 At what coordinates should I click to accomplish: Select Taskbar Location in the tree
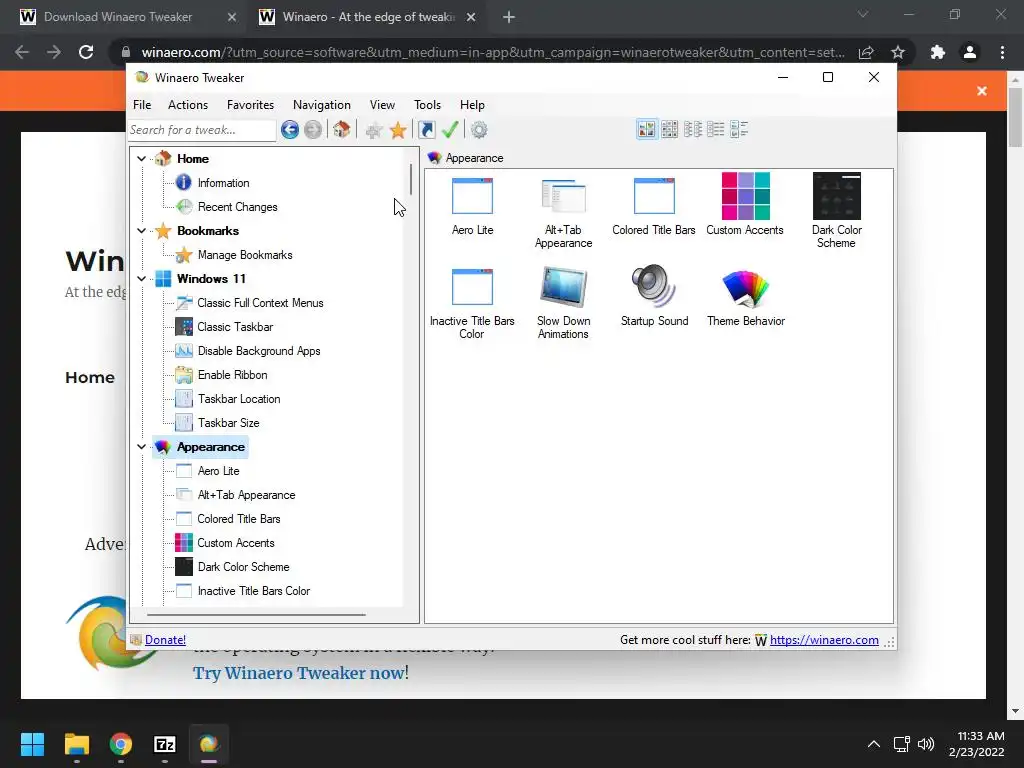pos(239,399)
